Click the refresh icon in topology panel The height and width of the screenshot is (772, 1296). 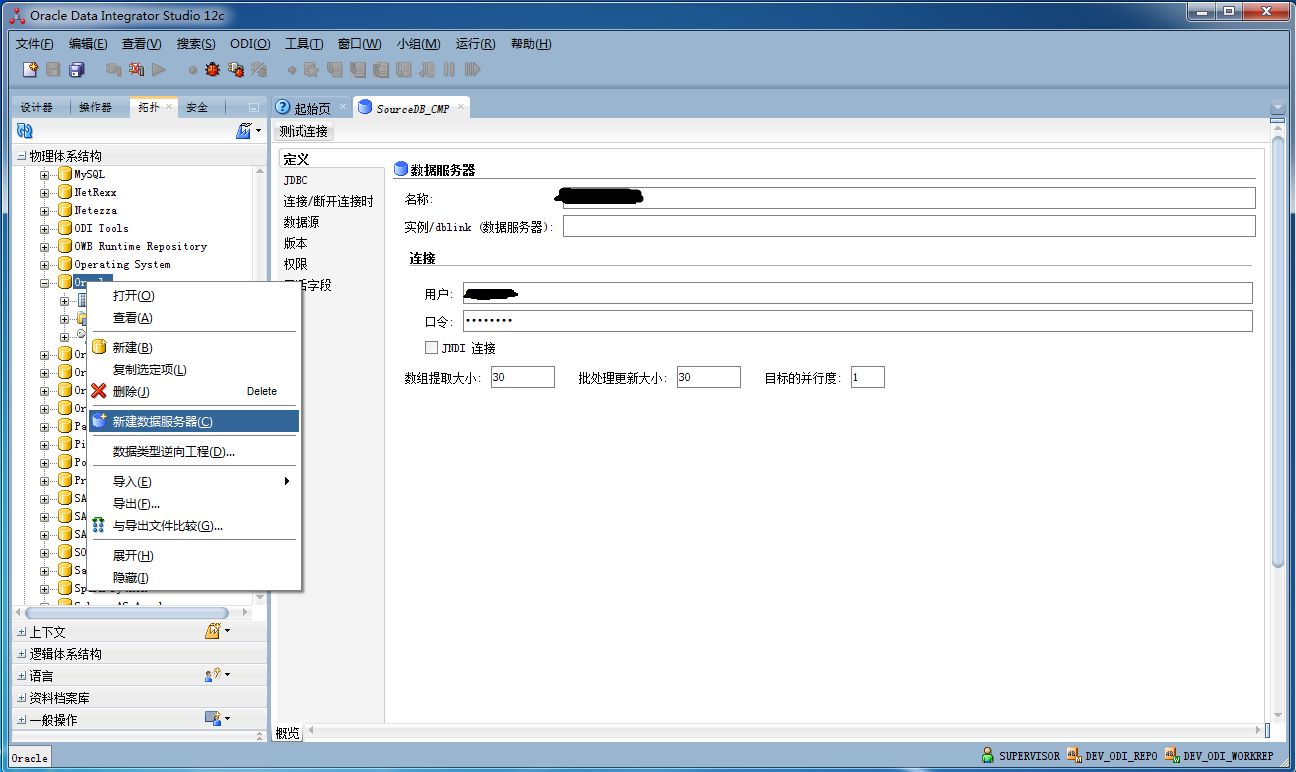[x=25, y=131]
